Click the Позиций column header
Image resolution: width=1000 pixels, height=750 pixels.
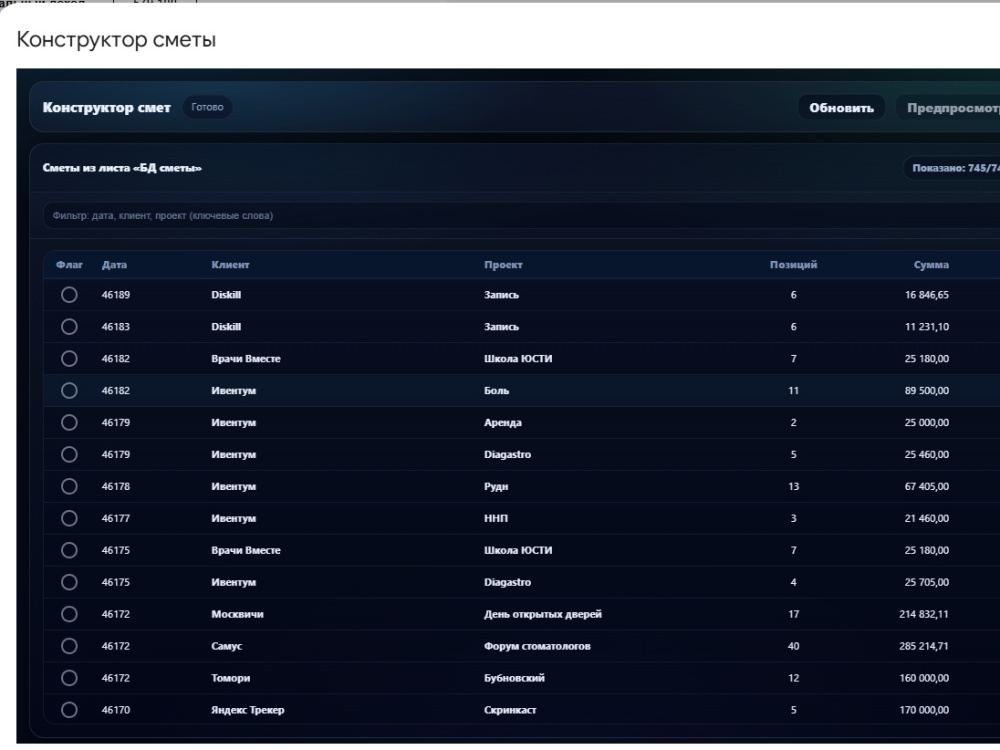coord(793,265)
